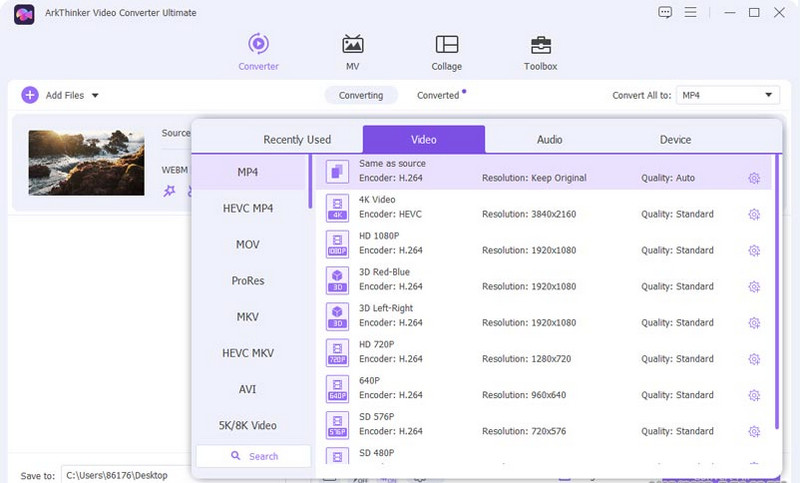This screenshot has height=483, width=800.
Task: Click the 3D Left-Right preset icon
Action: pos(337,316)
